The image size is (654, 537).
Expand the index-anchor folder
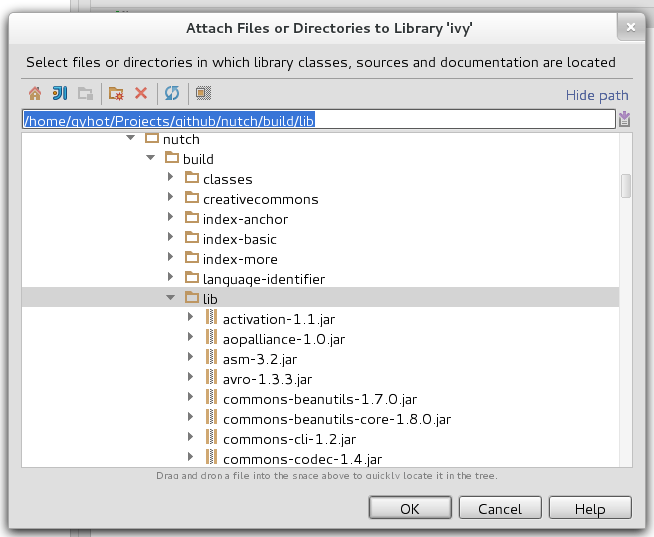tap(170, 217)
